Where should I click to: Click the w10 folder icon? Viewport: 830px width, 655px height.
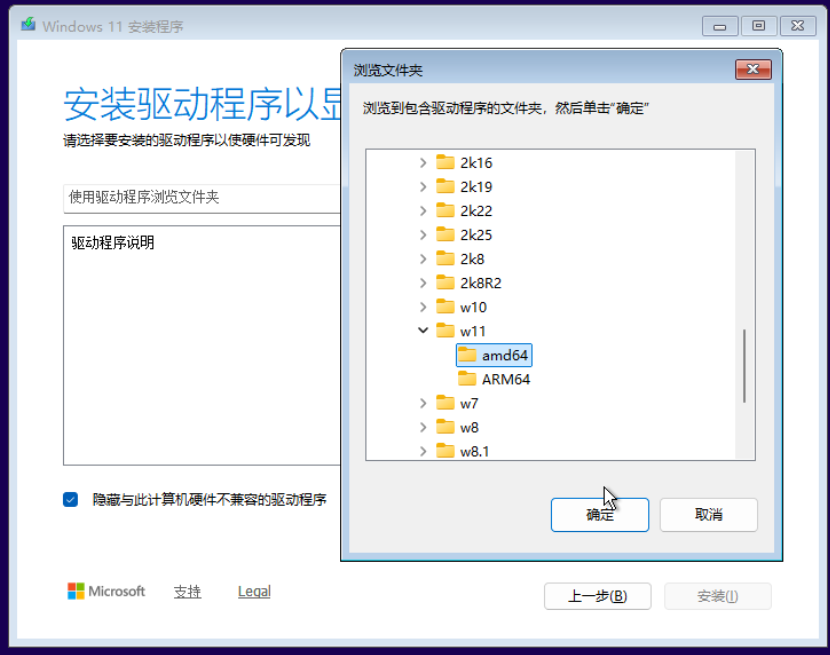(446, 307)
